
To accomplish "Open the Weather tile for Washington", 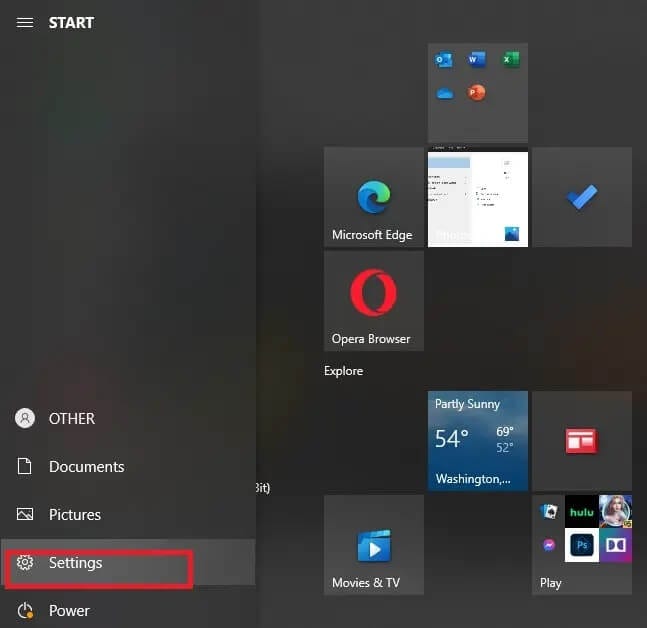I will (x=477, y=441).
